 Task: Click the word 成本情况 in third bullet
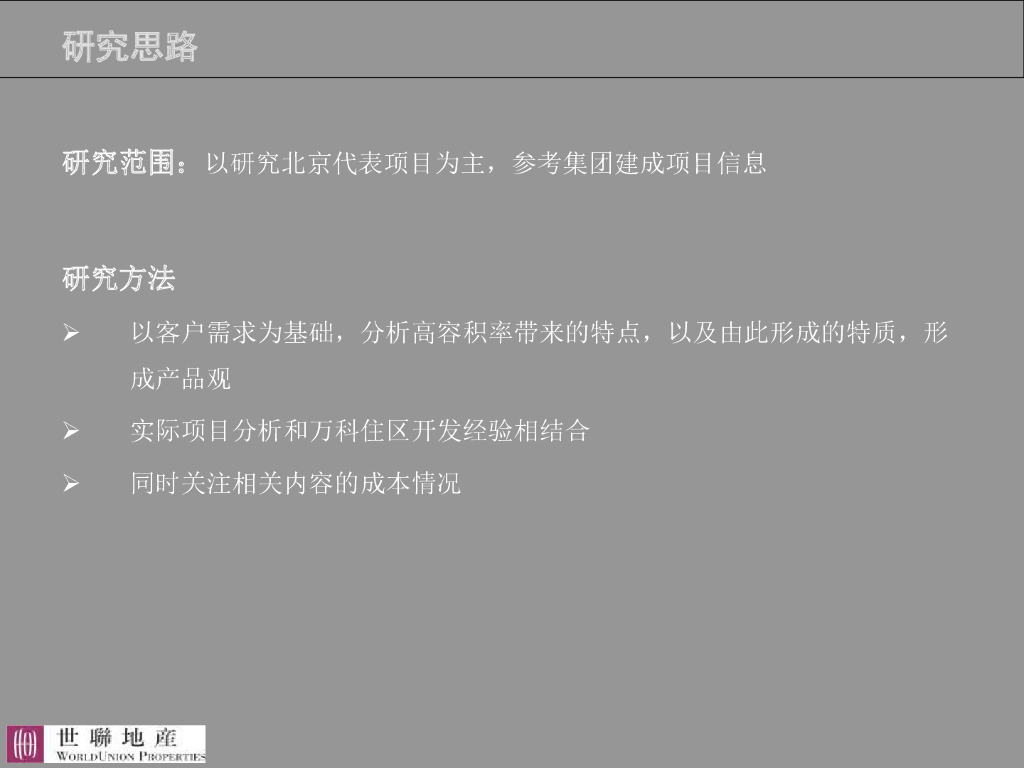coord(411,484)
